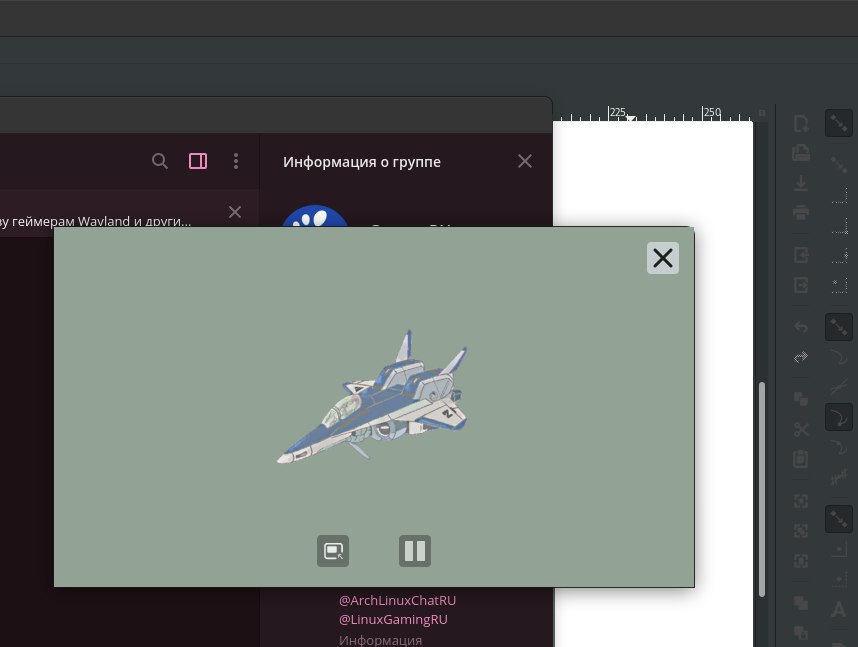Zoom to fit drawing in Inkscape
858x647 pixels.
coord(801,530)
